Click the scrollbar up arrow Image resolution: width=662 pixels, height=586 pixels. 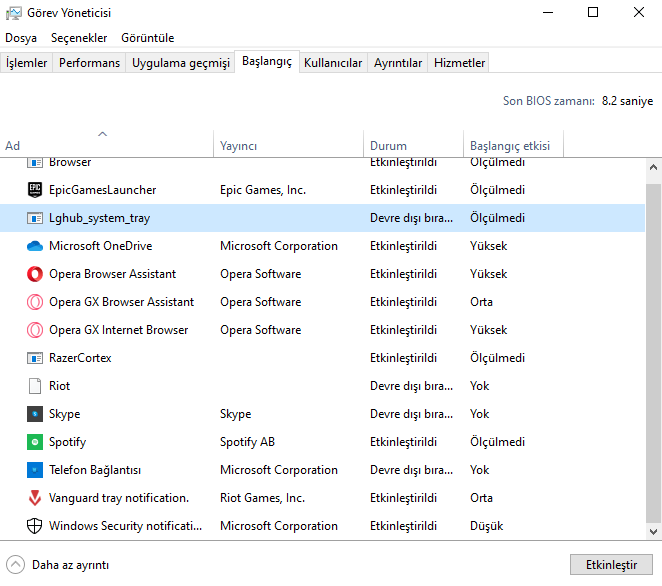tap(654, 168)
